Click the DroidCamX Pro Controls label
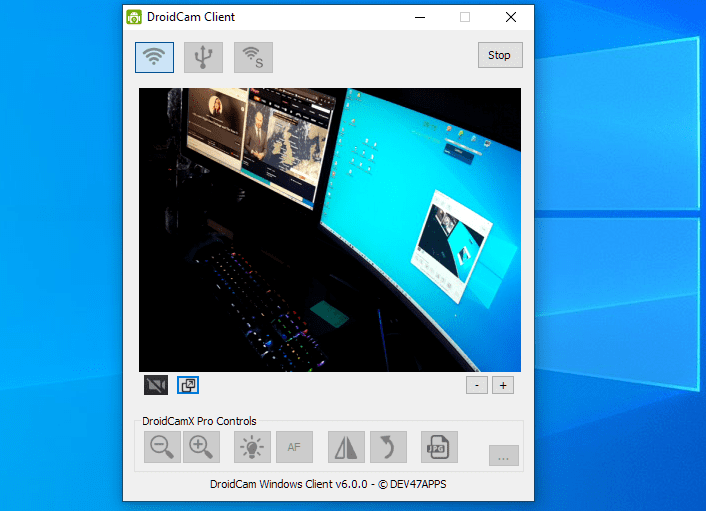 199,421
